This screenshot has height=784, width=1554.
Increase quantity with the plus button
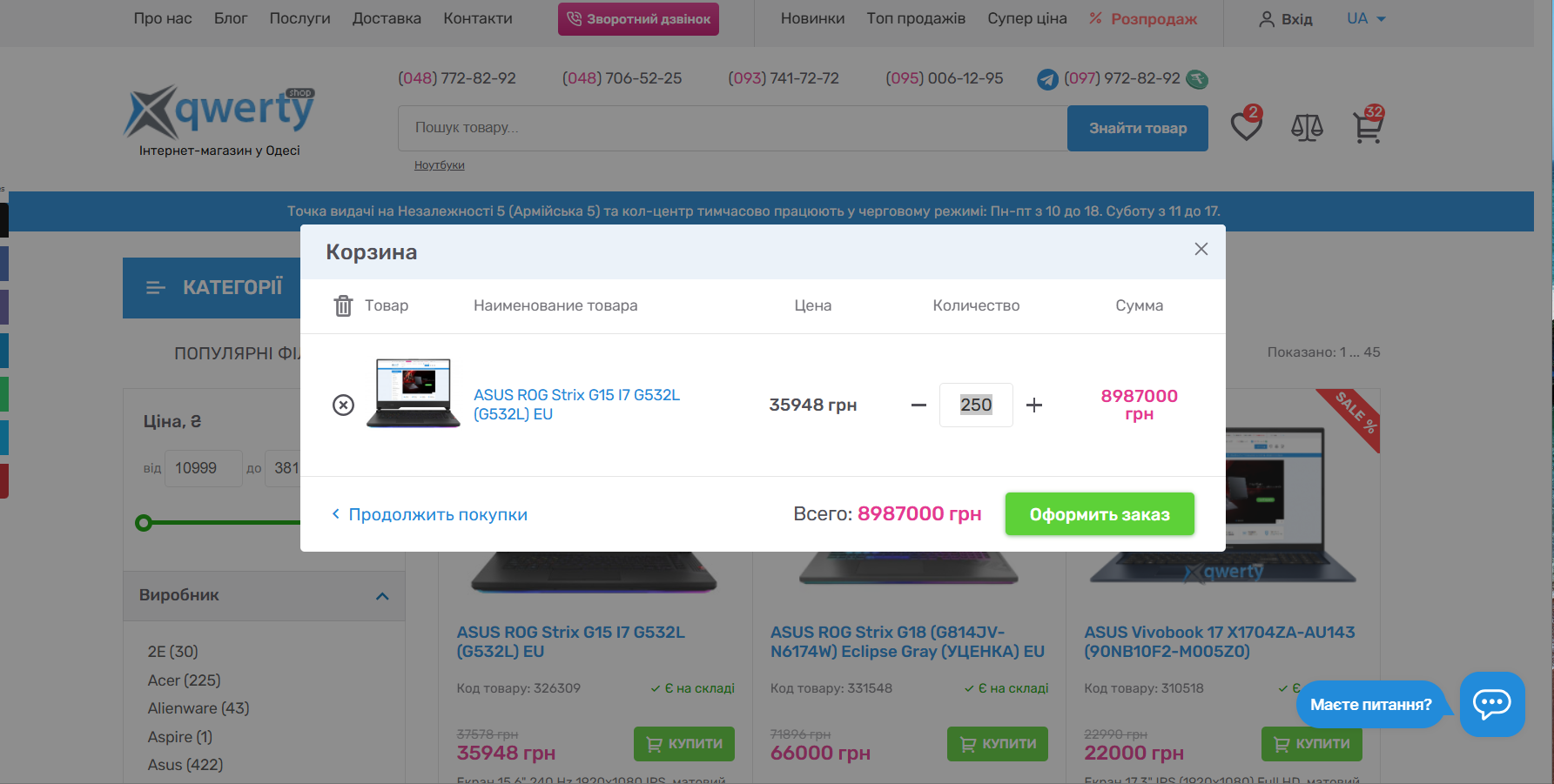click(1034, 405)
